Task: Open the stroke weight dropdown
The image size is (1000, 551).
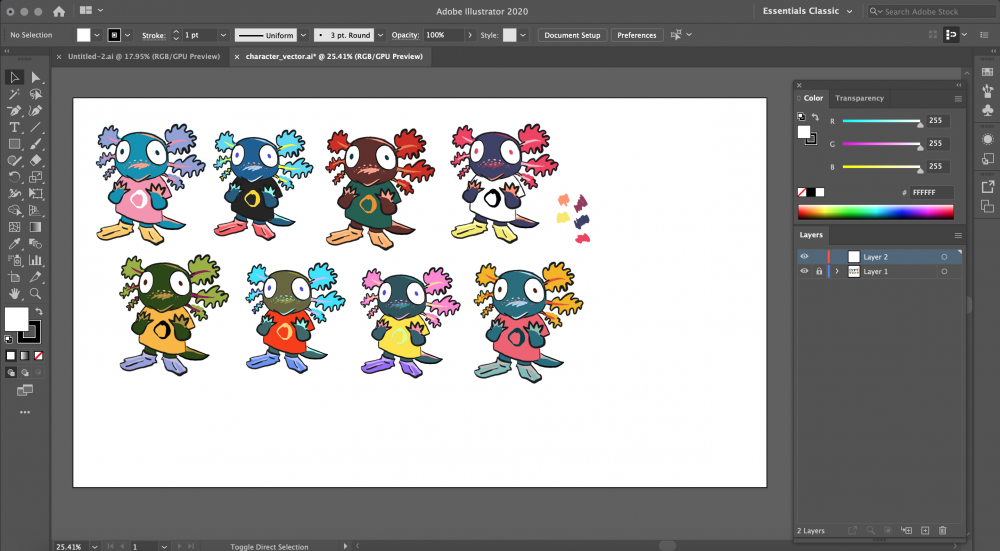Action: [x=223, y=35]
